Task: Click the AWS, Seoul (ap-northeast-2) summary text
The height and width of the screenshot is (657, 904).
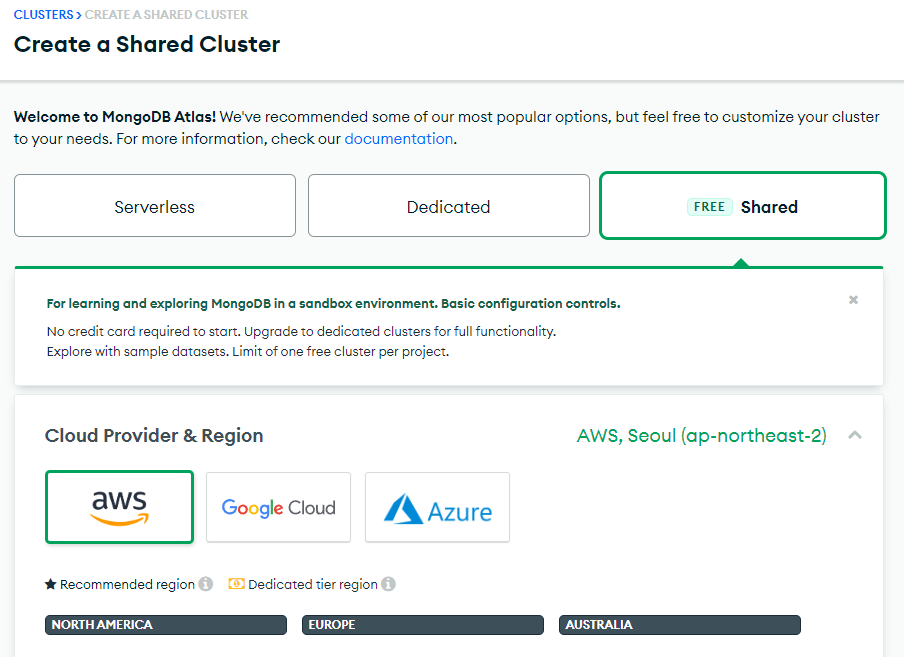Action: point(702,436)
